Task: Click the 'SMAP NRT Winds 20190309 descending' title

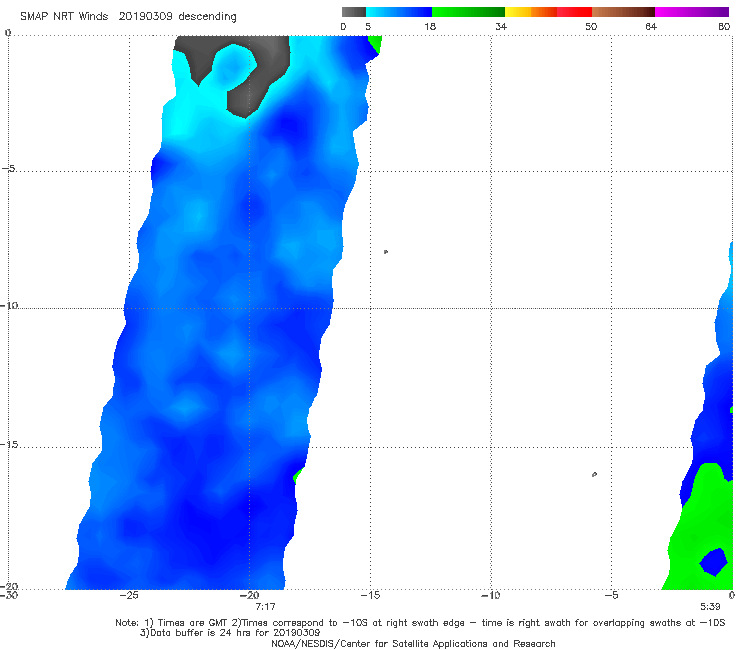Action: (128, 16)
